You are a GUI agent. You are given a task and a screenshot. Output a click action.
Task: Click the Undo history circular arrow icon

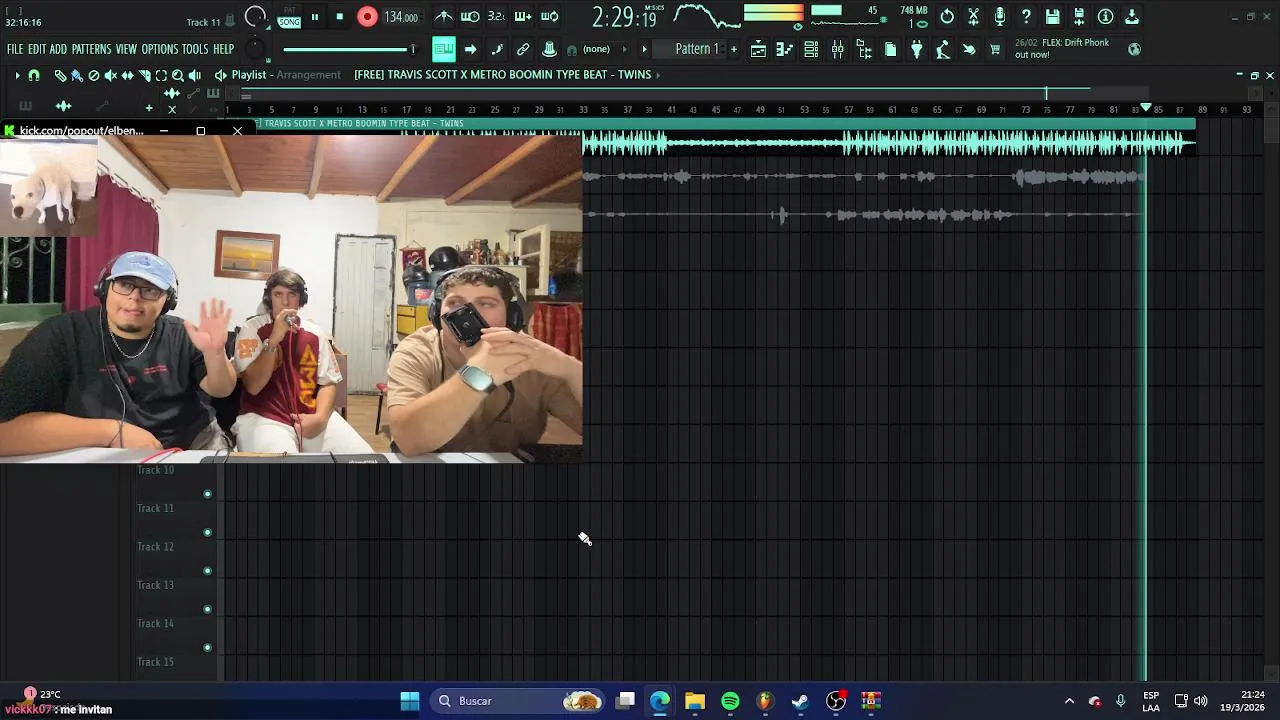click(x=947, y=16)
